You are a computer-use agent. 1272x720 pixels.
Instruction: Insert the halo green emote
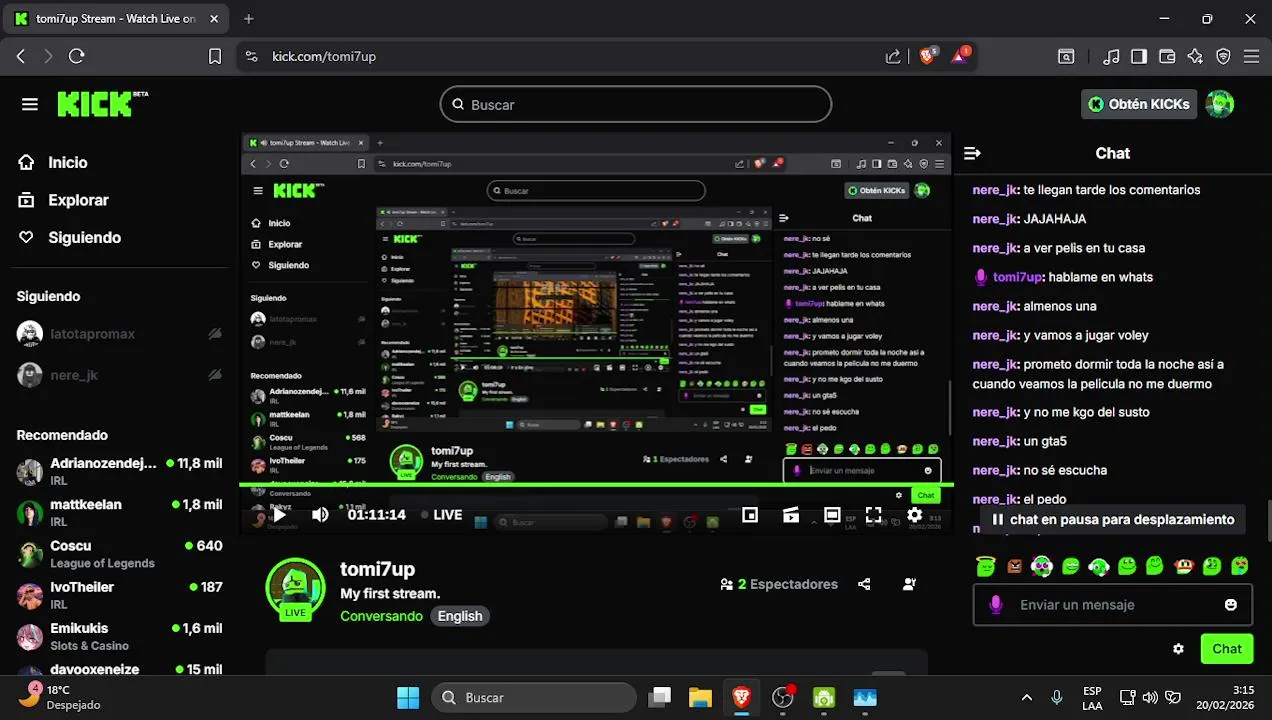(986, 567)
